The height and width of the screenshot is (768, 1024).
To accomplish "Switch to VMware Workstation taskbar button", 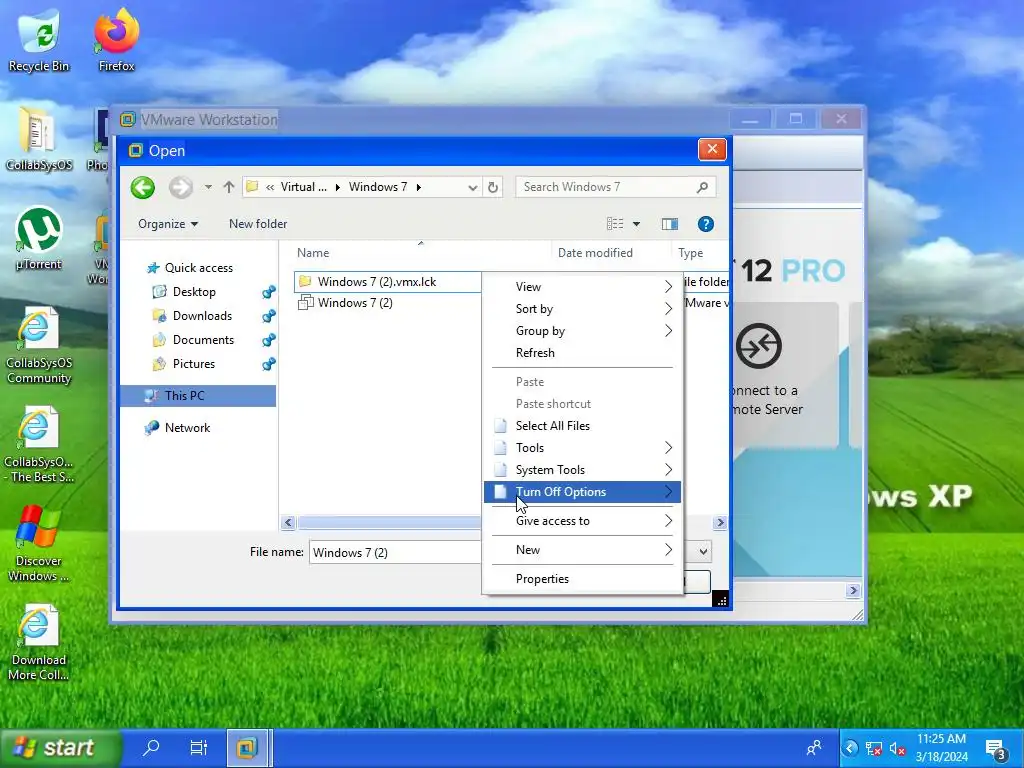I will [x=247, y=748].
